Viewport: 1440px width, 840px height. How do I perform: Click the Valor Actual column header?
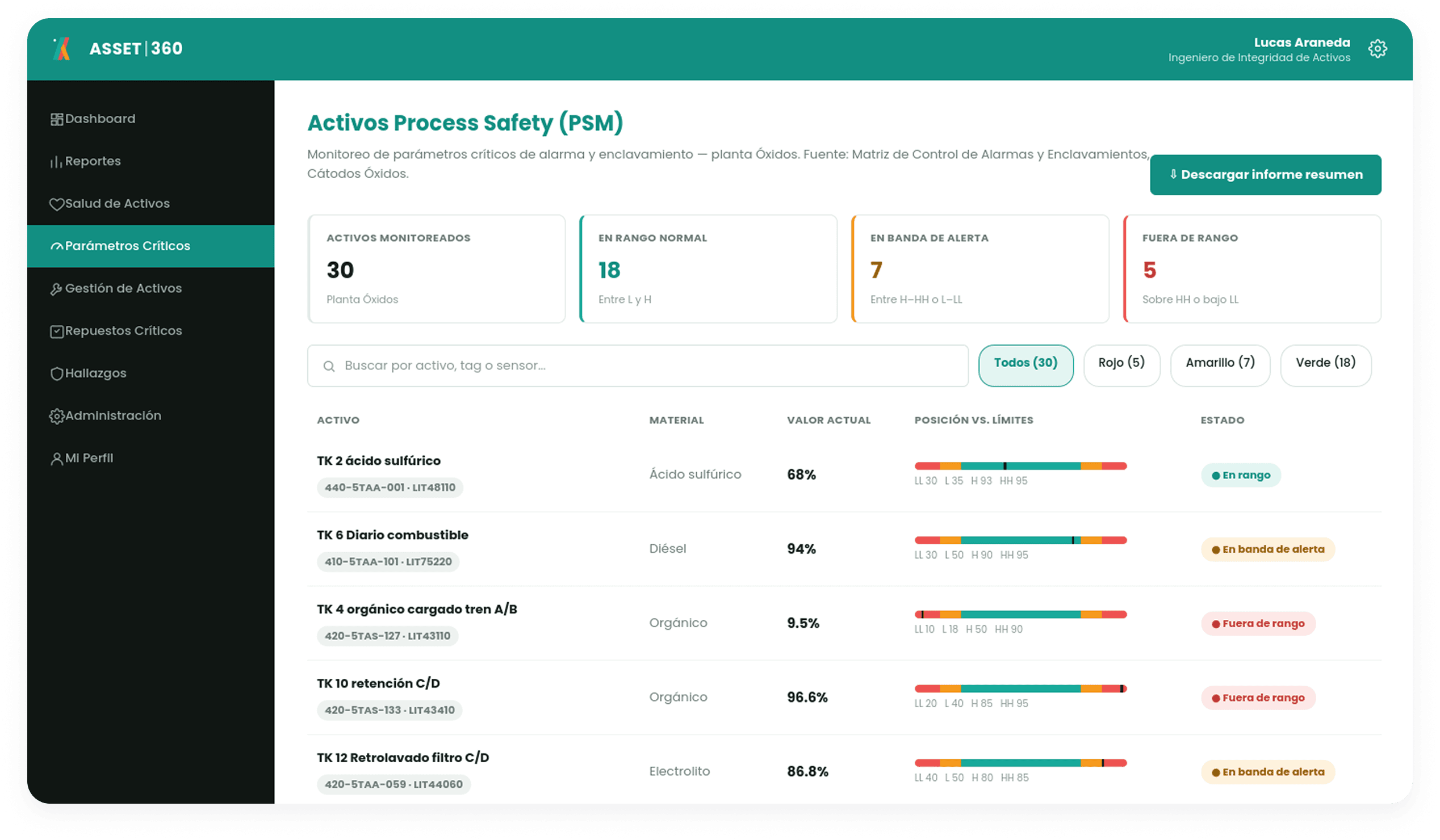(828, 421)
